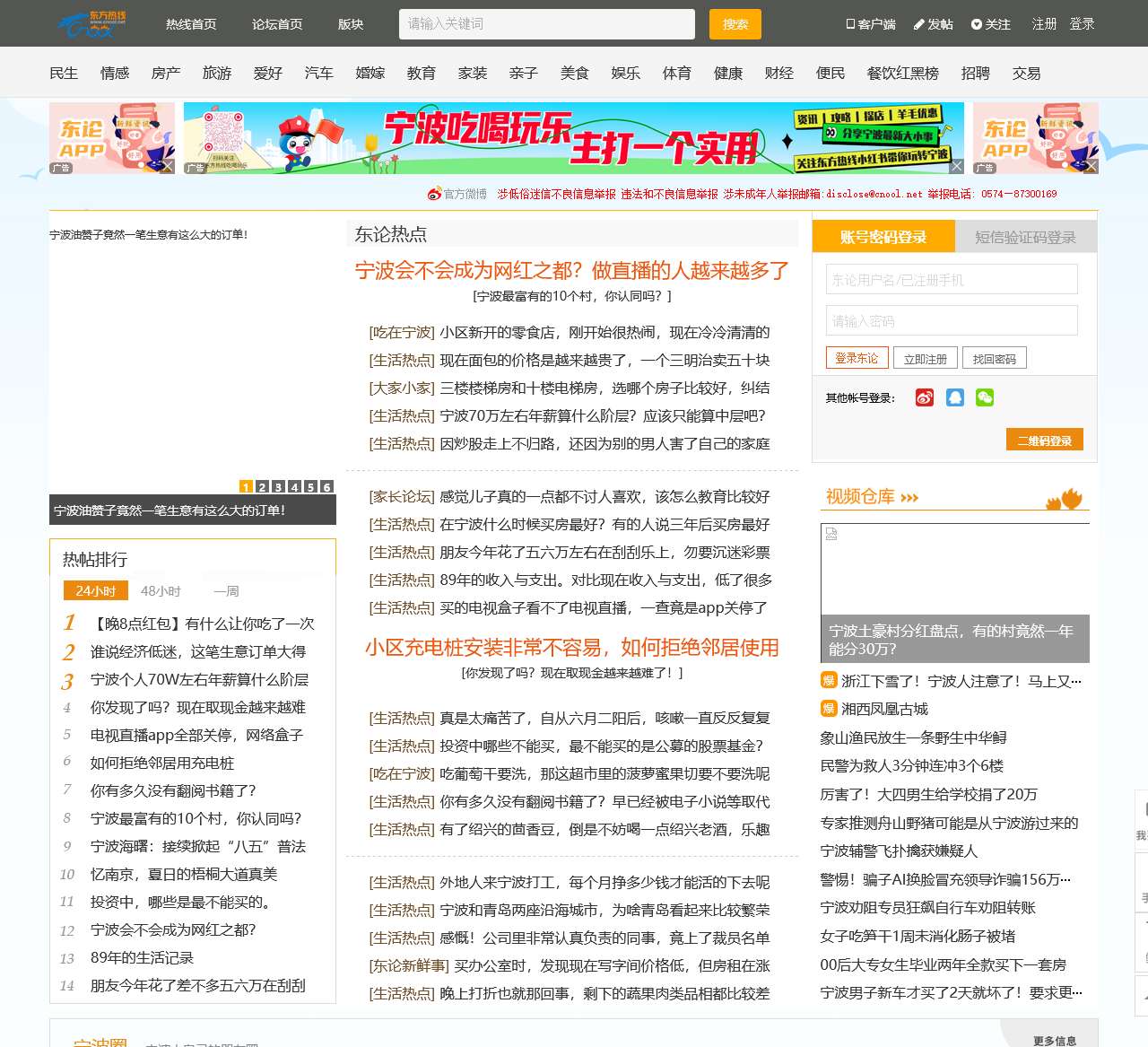The height and width of the screenshot is (1047, 1148).
Task: Close the left 东论APP ad
Action: [168, 166]
